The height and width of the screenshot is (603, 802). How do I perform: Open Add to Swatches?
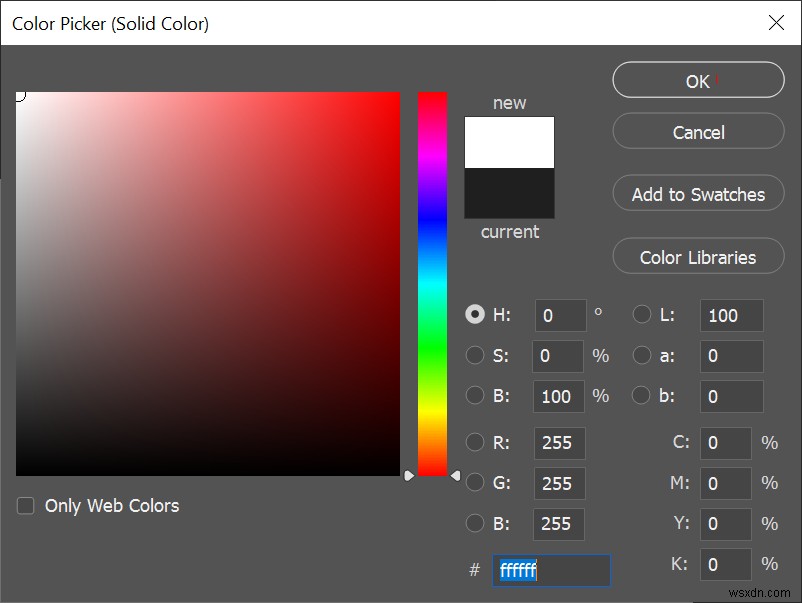click(697, 193)
